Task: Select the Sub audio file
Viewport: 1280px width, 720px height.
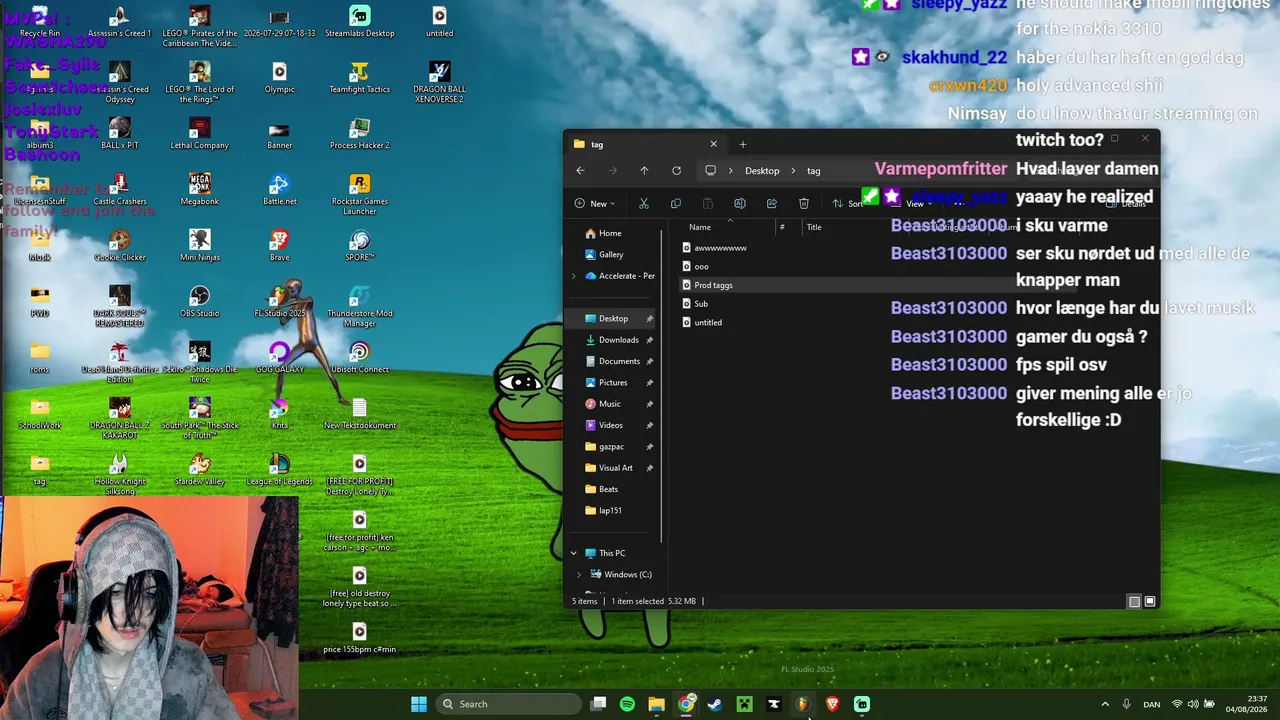Action: tap(701, 304)
